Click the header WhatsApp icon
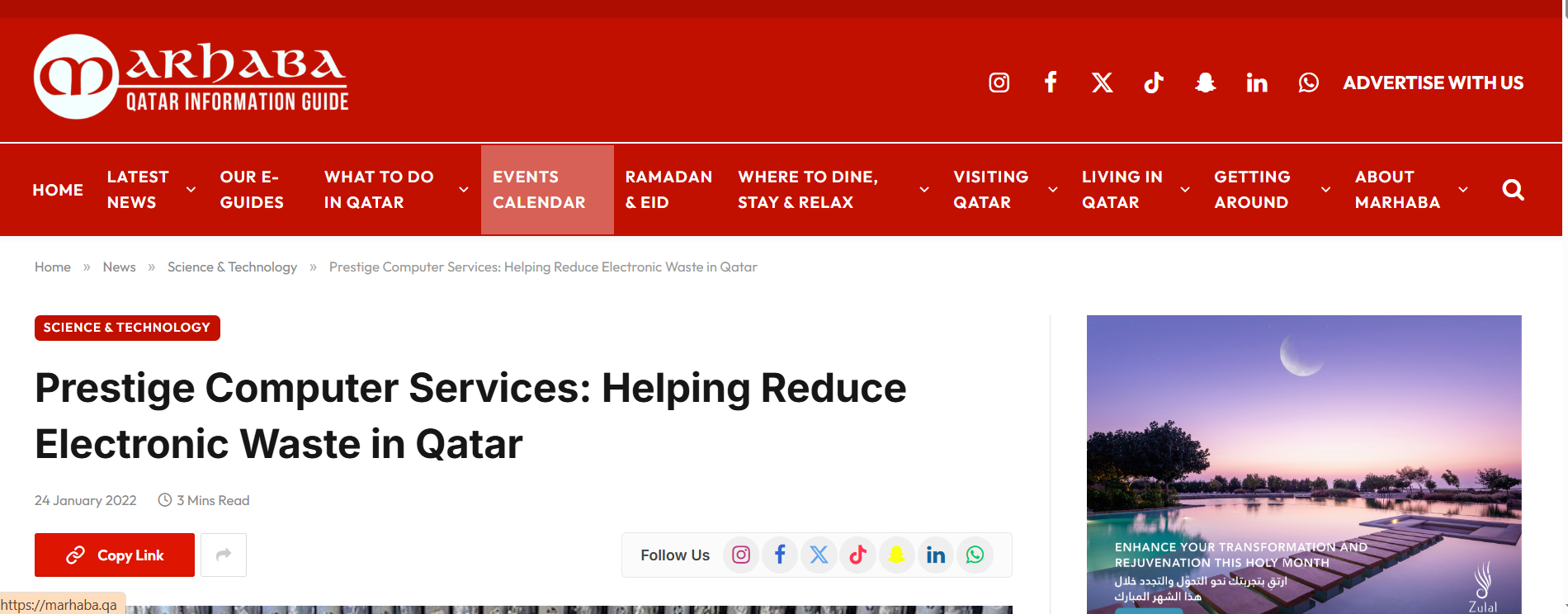The image size is (1568, 614). (x=1308, y=83)
